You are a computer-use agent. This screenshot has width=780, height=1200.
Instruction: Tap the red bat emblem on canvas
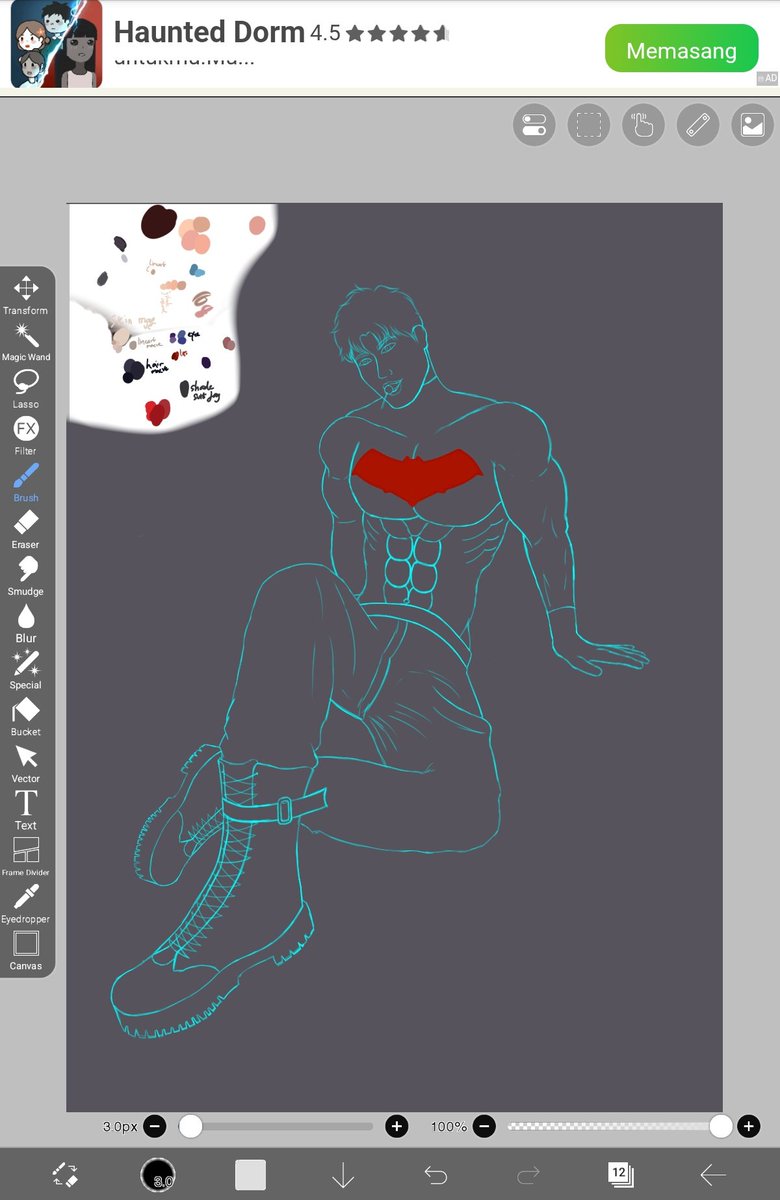pos(417,477)
